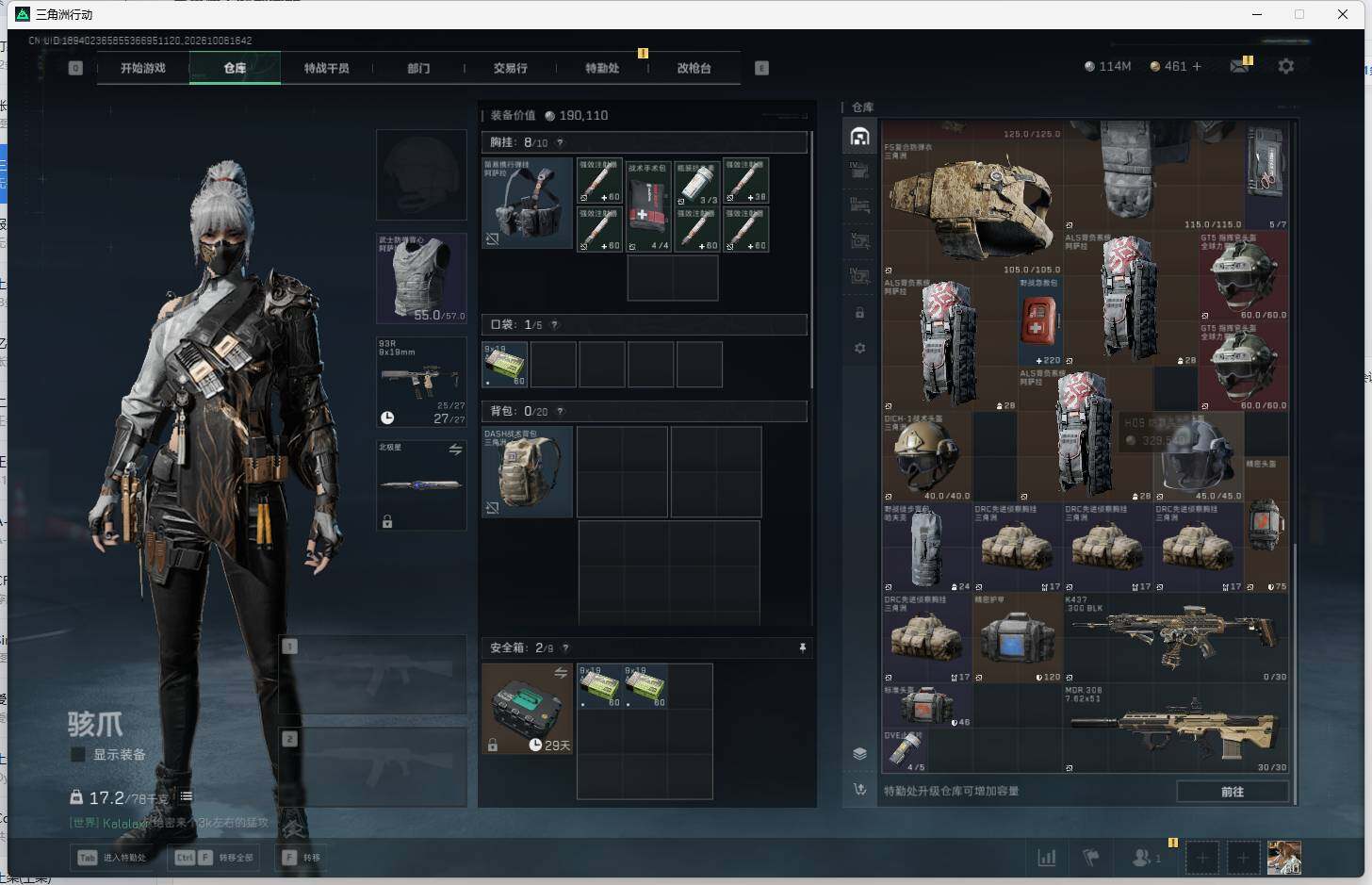Select the main warehouse icon in sidebar
Screen dimensions: 1372x885
click(859, 138)
